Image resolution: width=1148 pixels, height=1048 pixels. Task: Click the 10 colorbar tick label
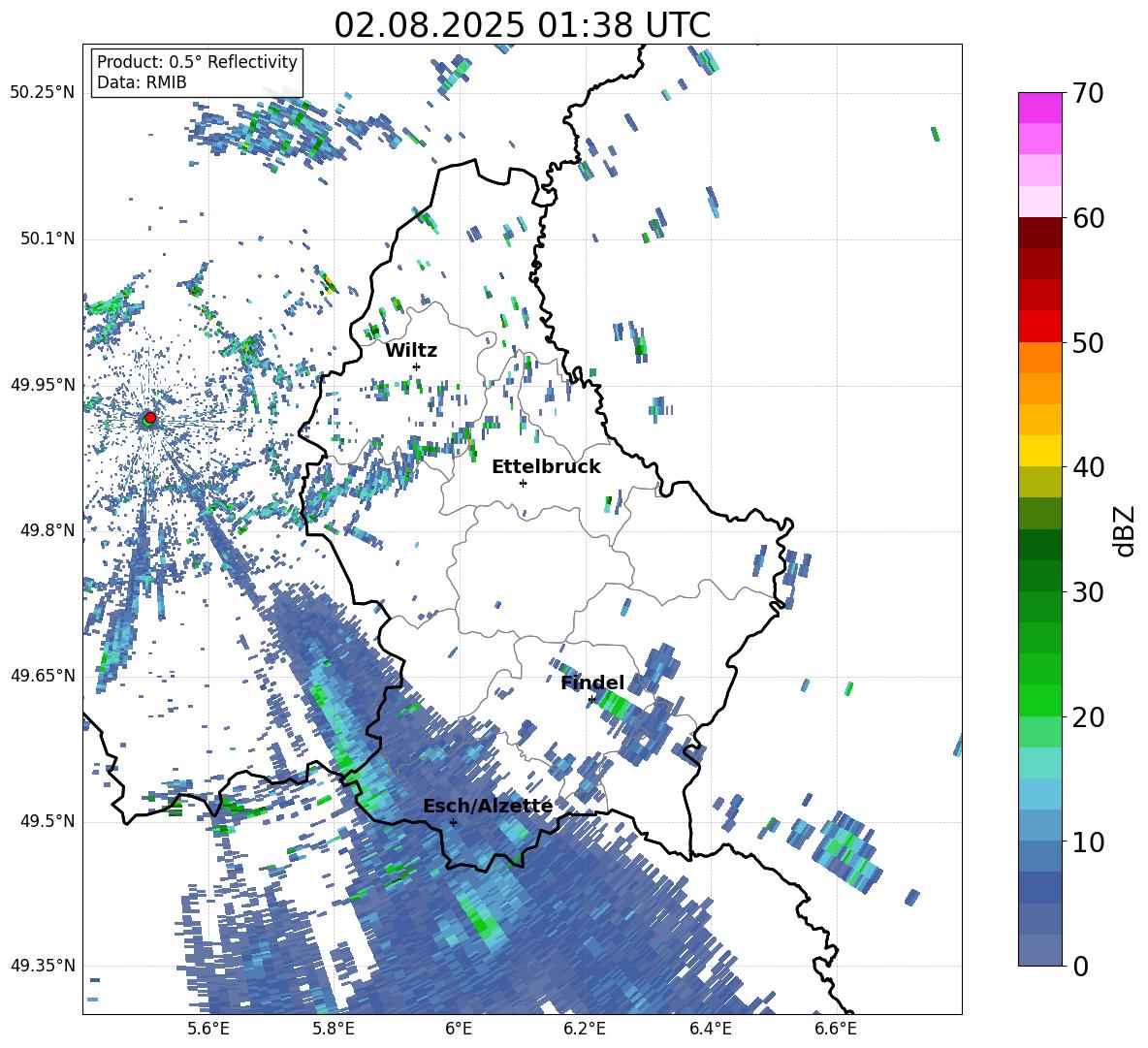pyautogui.click(x=1088, y=842)
